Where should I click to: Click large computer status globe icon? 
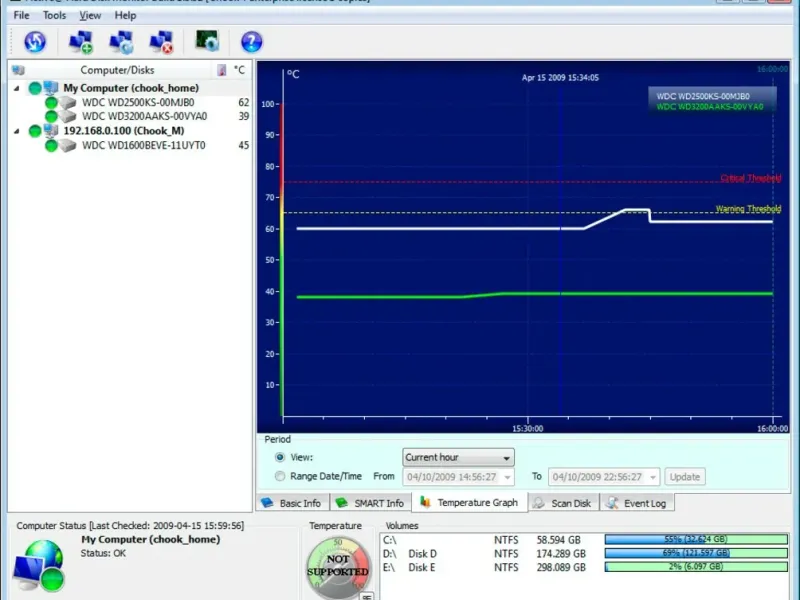[x=39, y=565]
